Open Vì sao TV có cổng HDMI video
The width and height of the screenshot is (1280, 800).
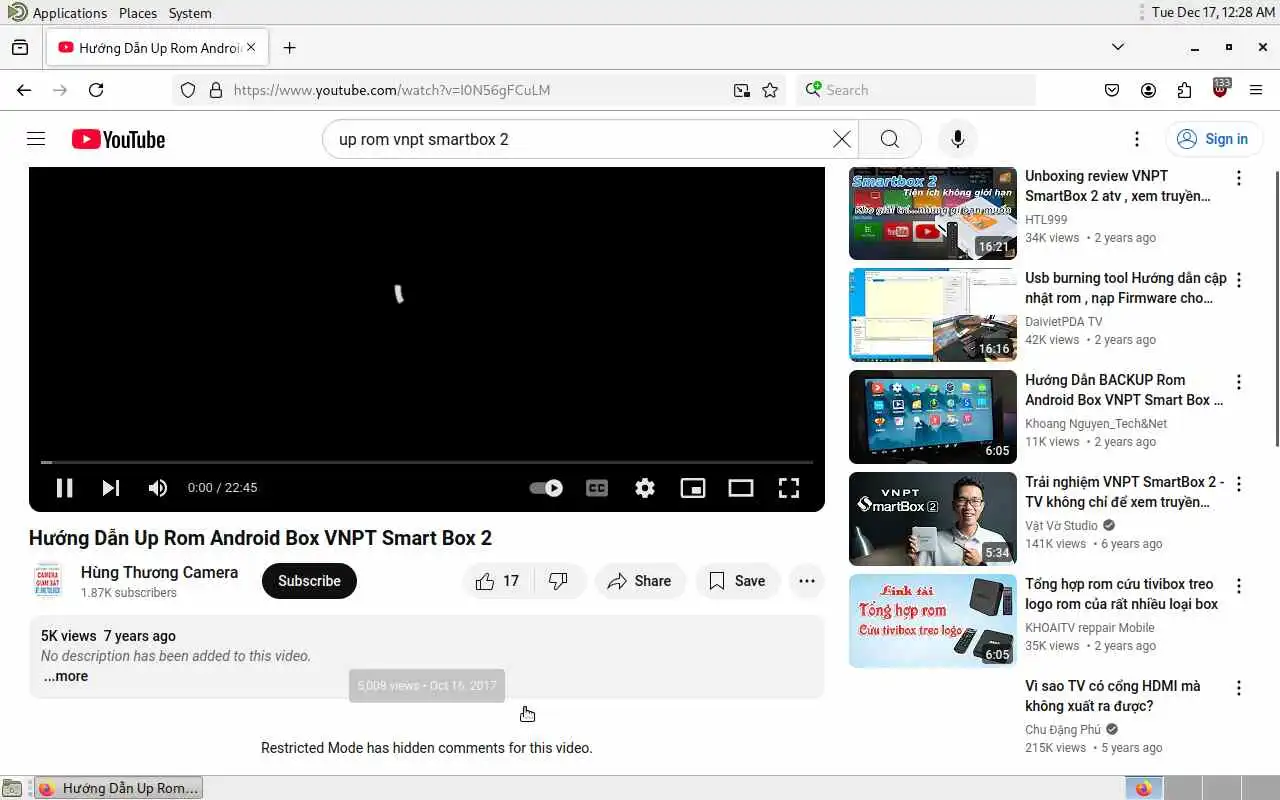click(1113, 696)
